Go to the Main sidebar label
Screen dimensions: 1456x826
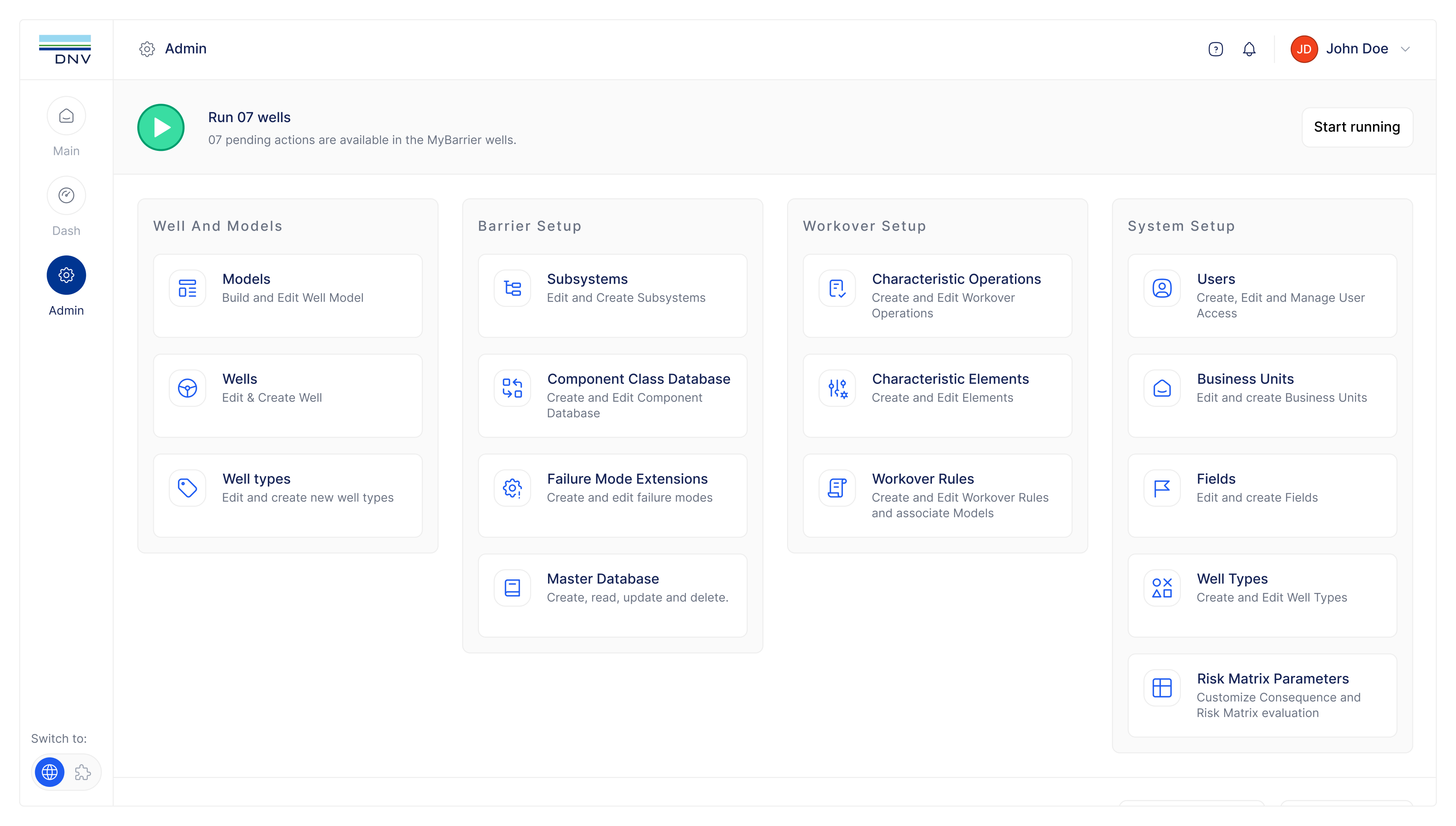tap(66, 151)
